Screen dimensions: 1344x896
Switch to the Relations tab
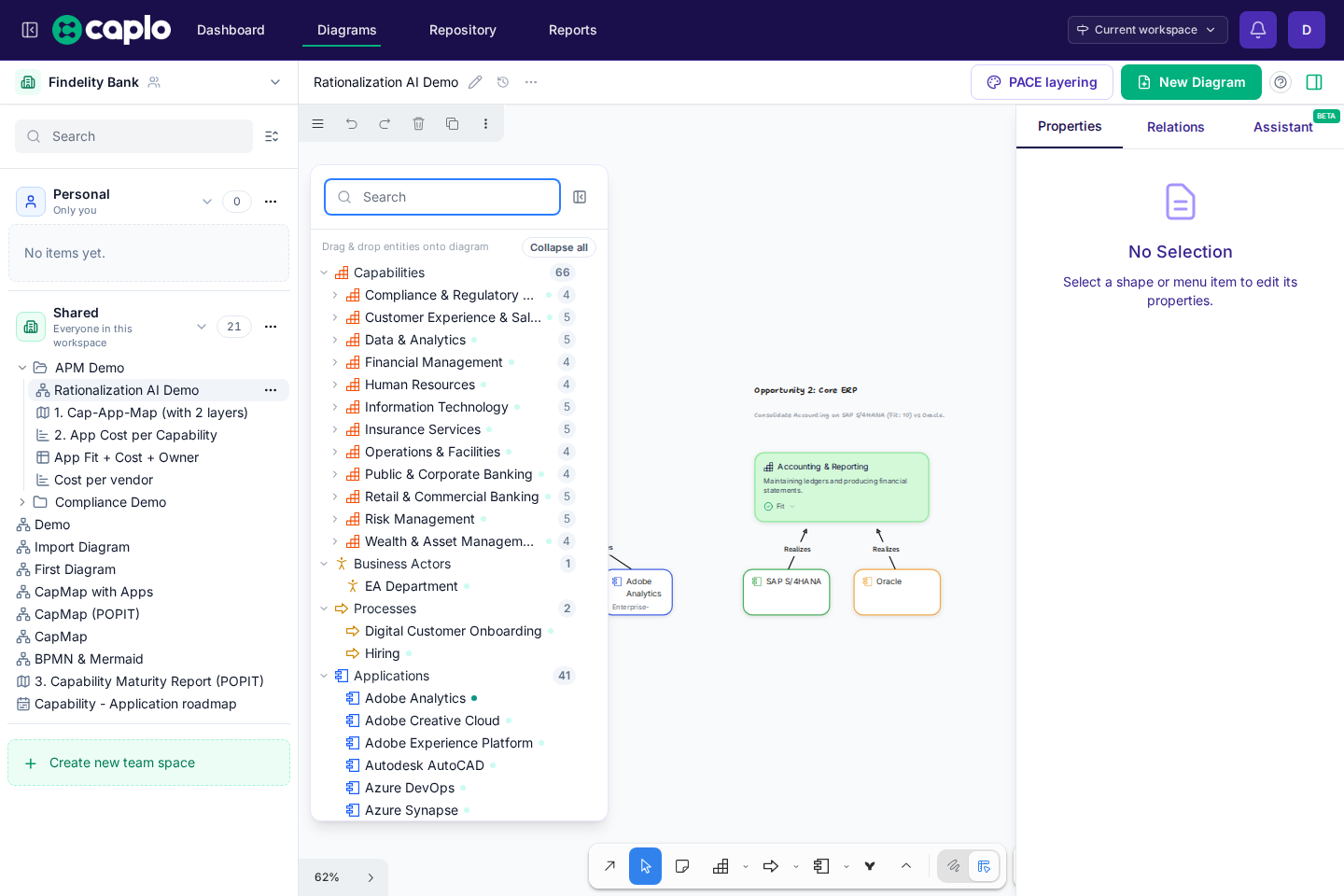[1176, 127]
